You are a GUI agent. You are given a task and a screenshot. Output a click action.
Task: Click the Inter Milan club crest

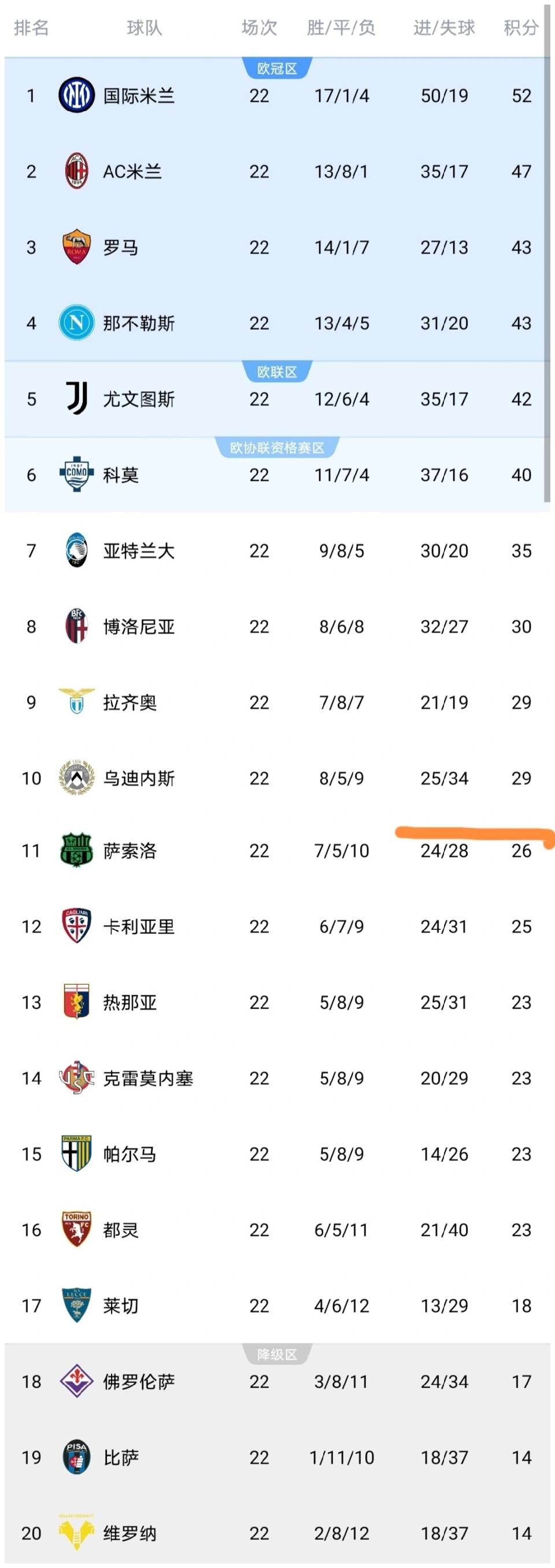76,95
